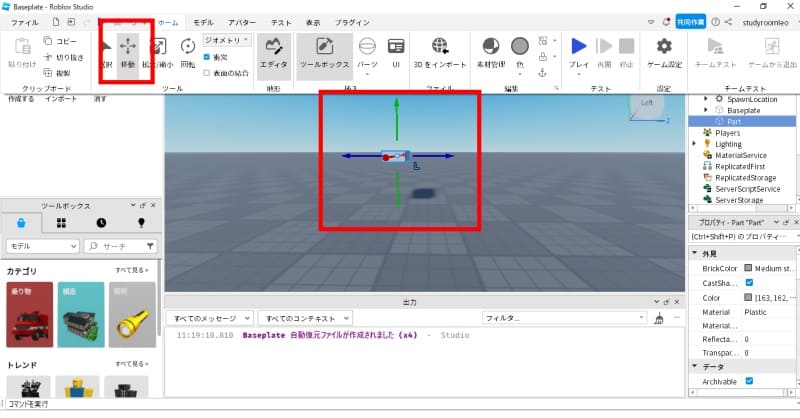
Task: Click すべて見る next to カテゴリ
Action: click(132, 270)
